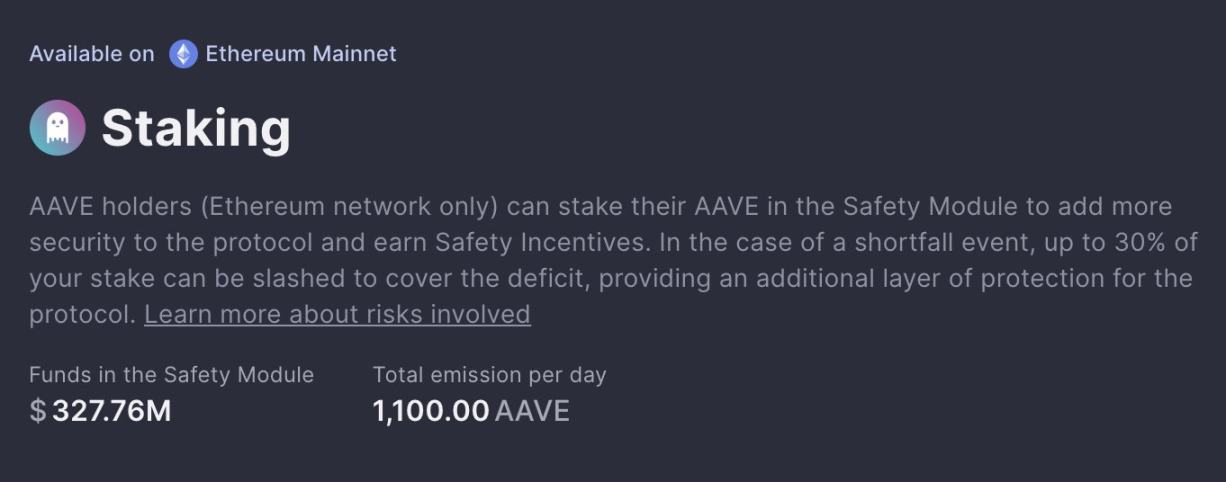
Task: Click the $327.76M funds value
Action: [100, 411]
